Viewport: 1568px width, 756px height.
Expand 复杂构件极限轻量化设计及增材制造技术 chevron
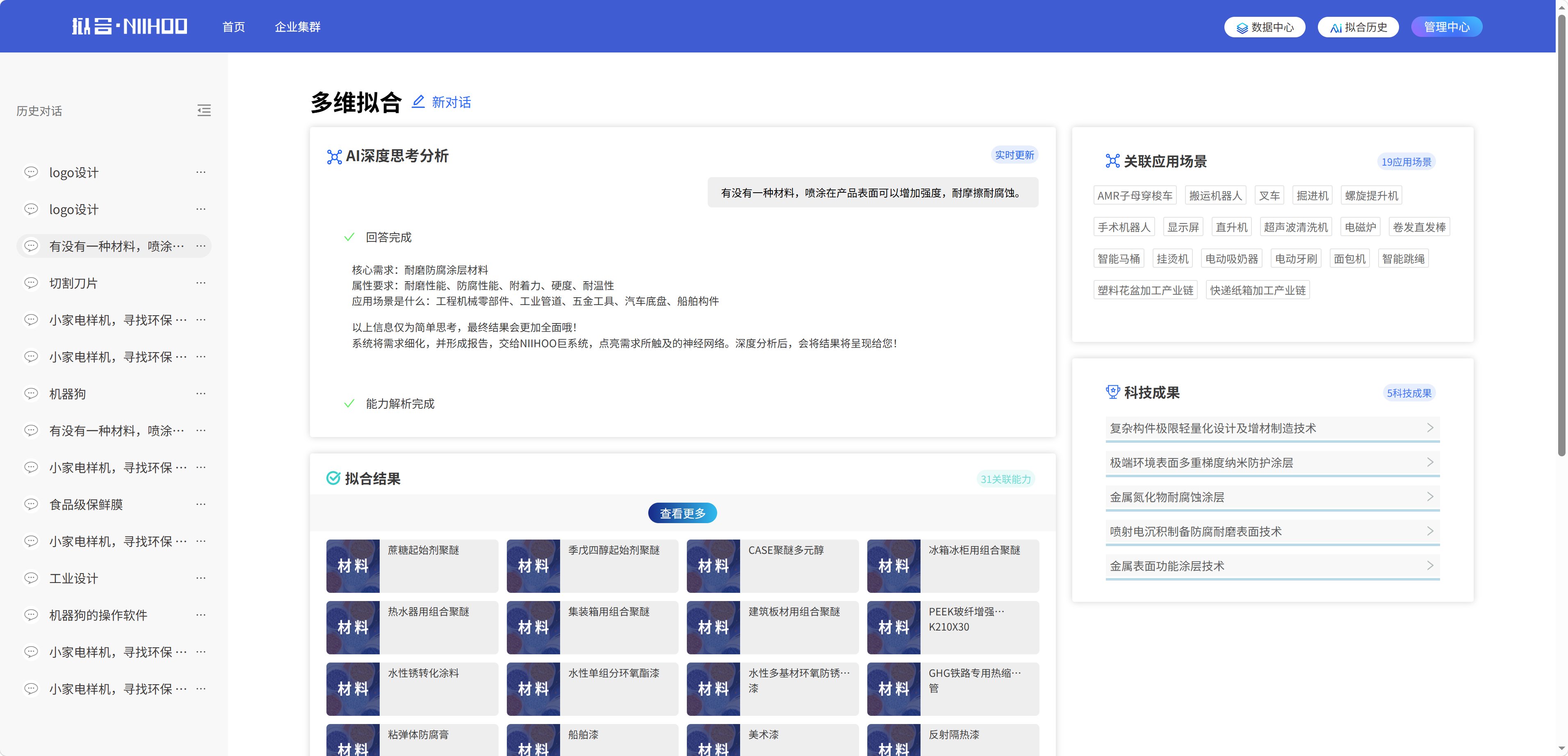tap(1430, 427)
